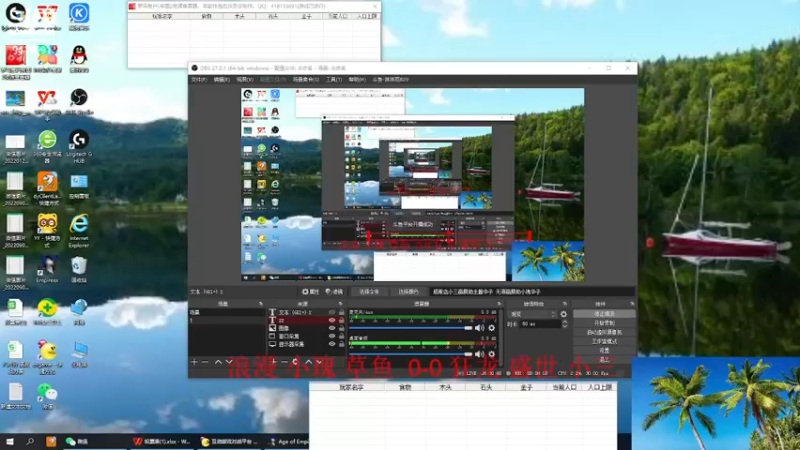Image resolution: width=800 pixels, height=450 pixels.
Task: Hide the window capture source
Action: [x=332, y=336]
